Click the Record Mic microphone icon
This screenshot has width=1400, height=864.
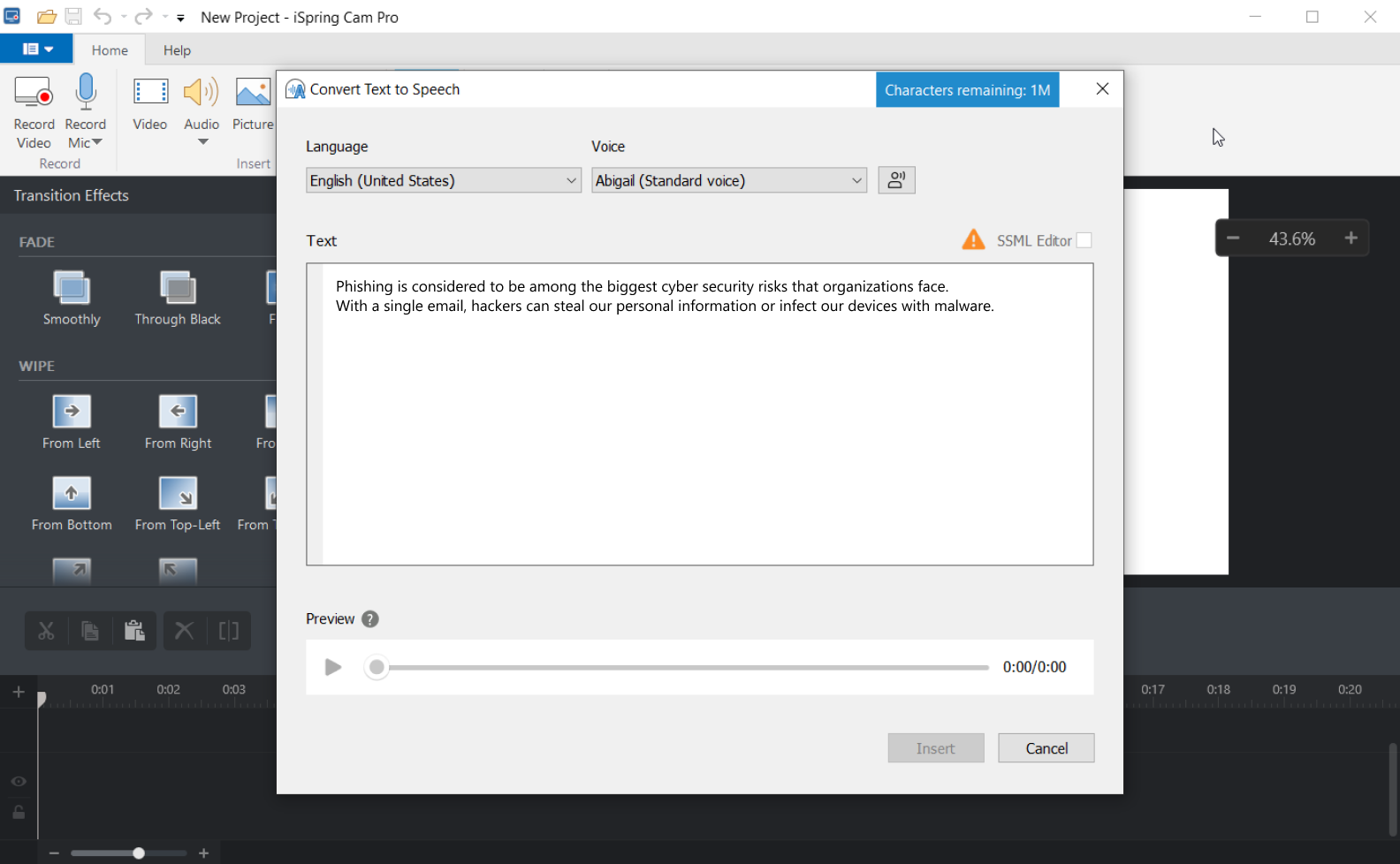86,92
